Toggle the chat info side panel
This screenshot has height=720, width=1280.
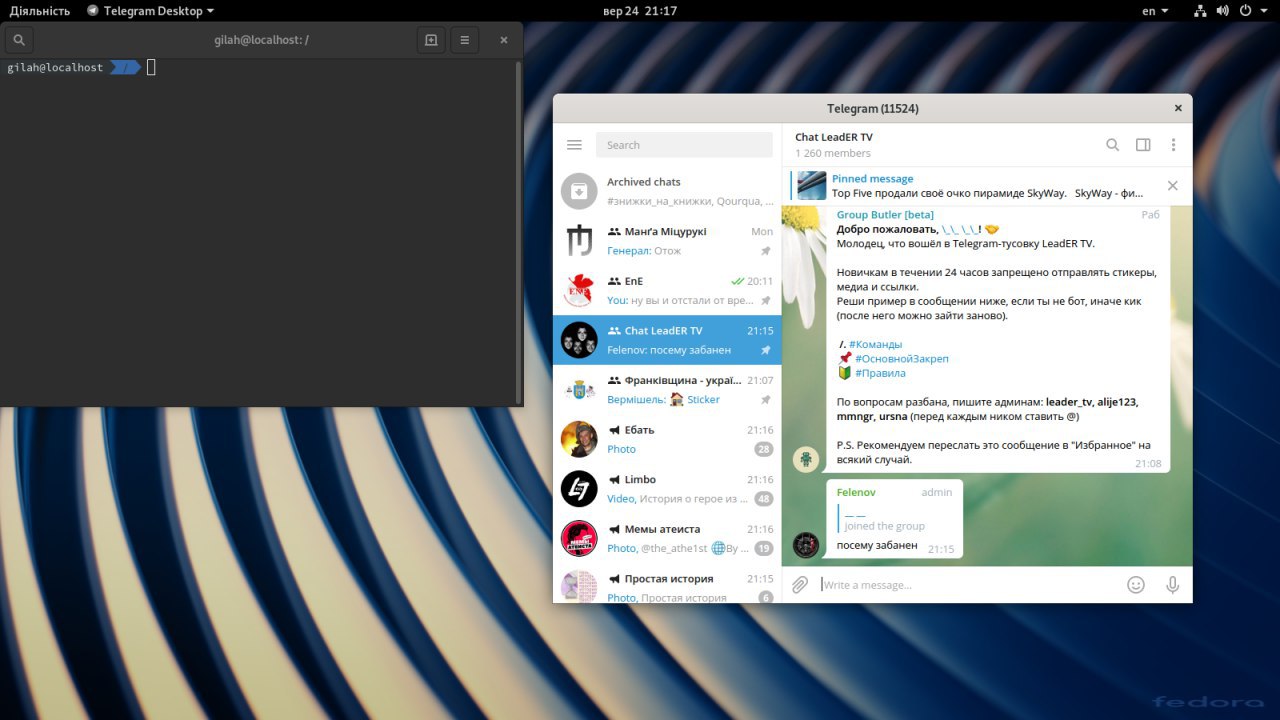coord(1143,145)
